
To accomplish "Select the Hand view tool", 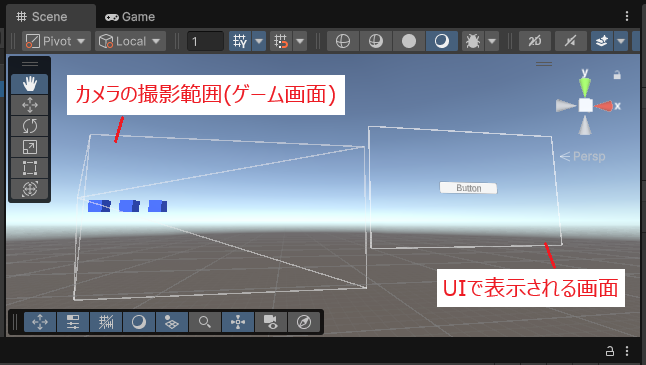I will click(x=30, y=84).
